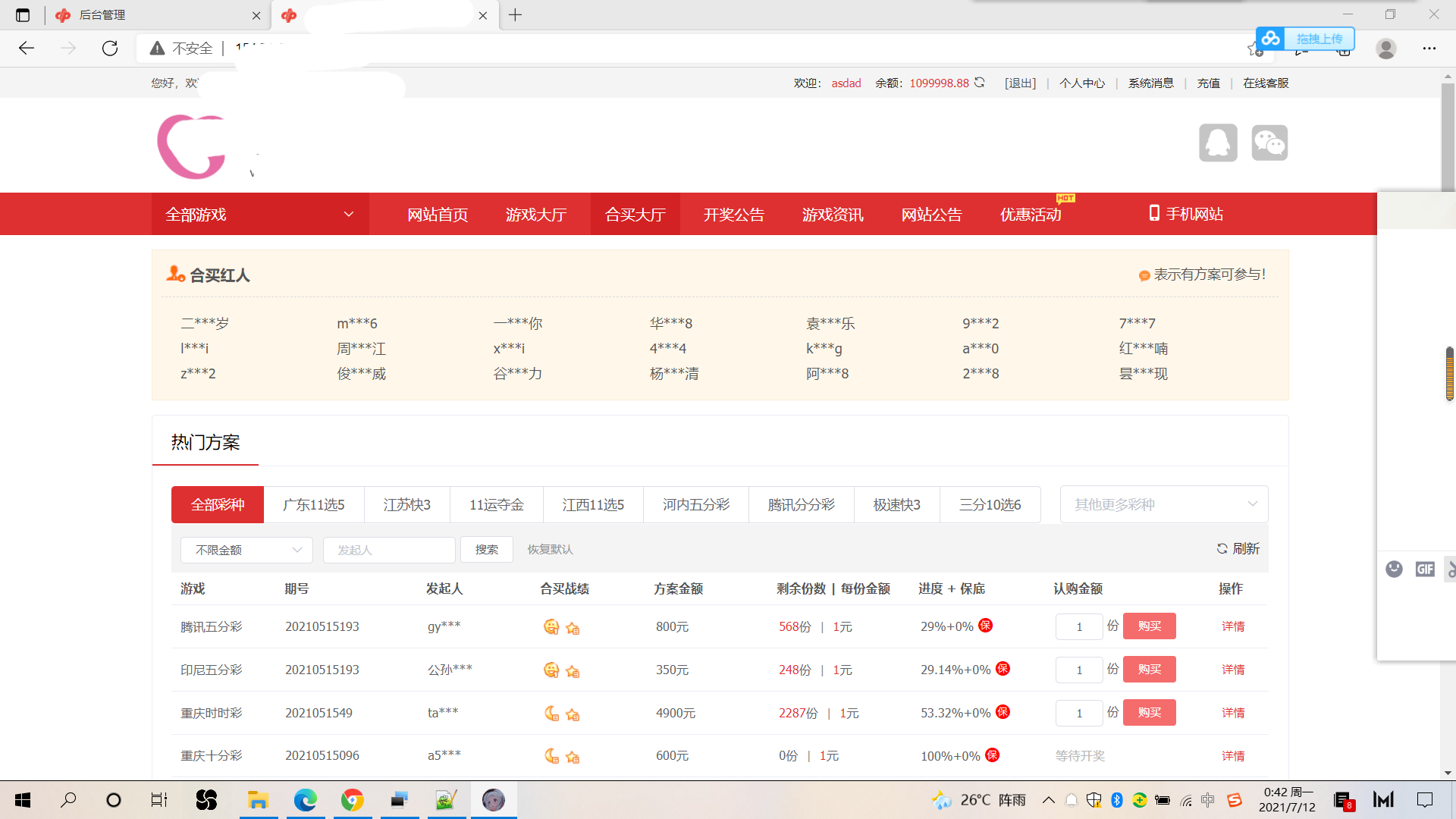Click the WeChat icon in the header
The height and width of the screenshot is (819, 1456).
[x=1269, y=143]
